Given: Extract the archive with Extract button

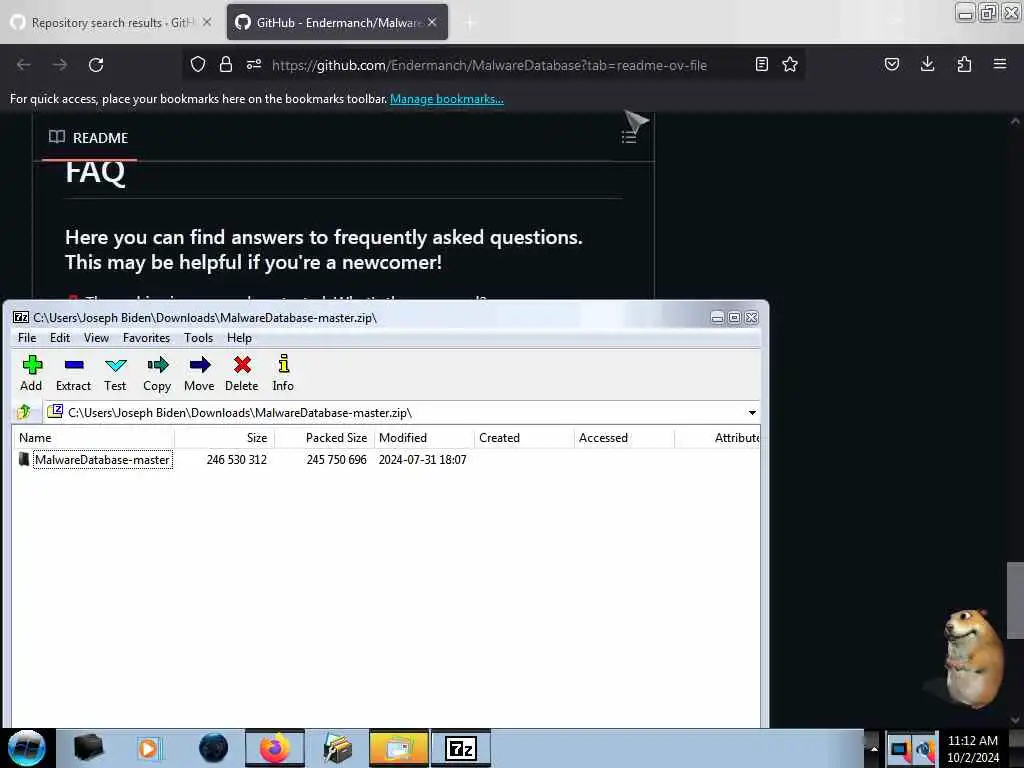Looking at the screenshot, I should point(73,373).
